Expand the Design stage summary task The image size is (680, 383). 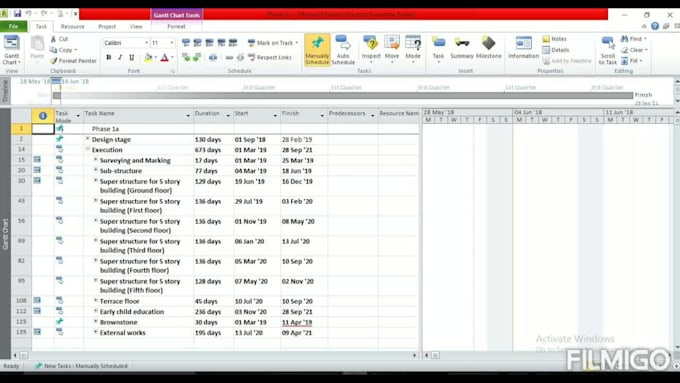(x=88, y=139)
